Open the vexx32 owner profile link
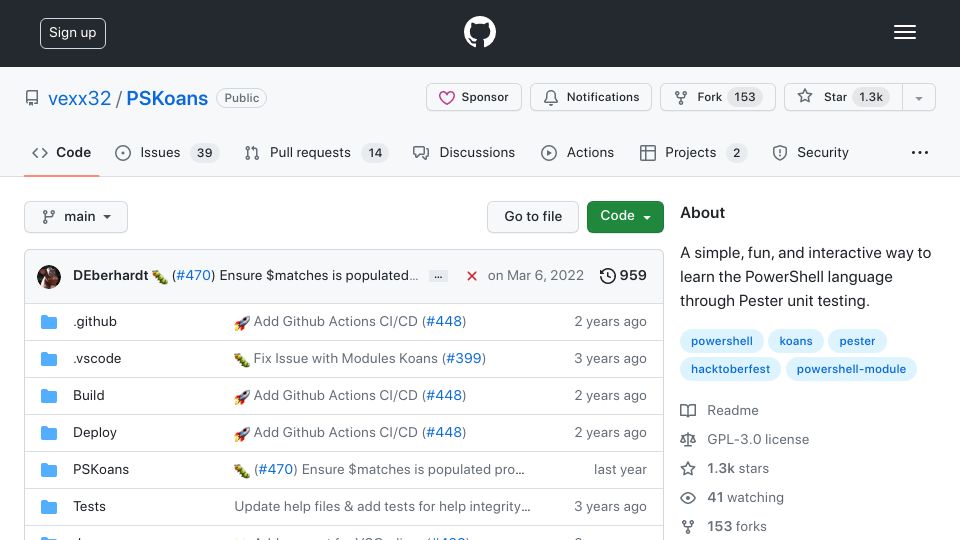Image resolution: width=960 pixels, height=540 pixels. (80, 98)
